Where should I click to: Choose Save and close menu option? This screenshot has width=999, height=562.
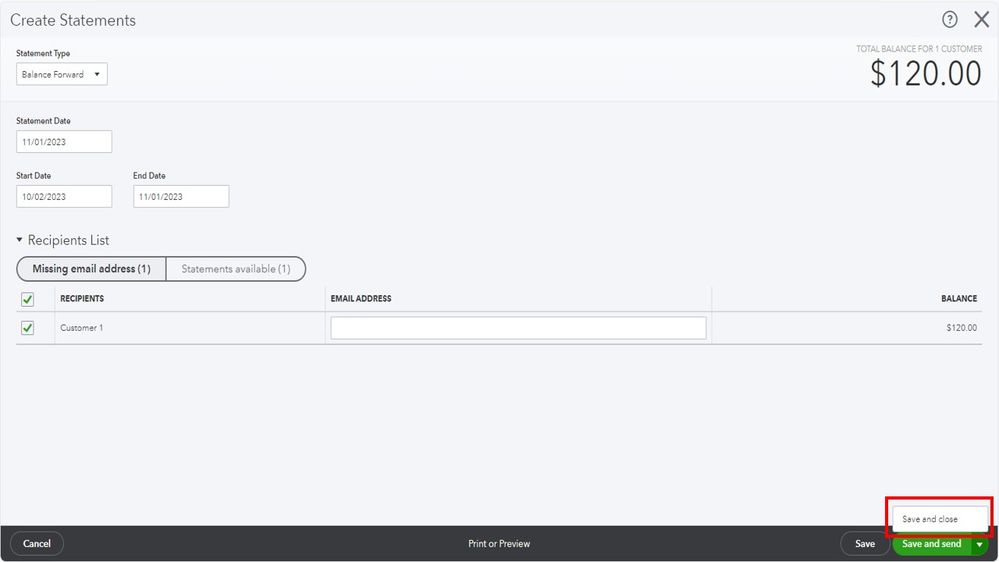coord(940,519)
